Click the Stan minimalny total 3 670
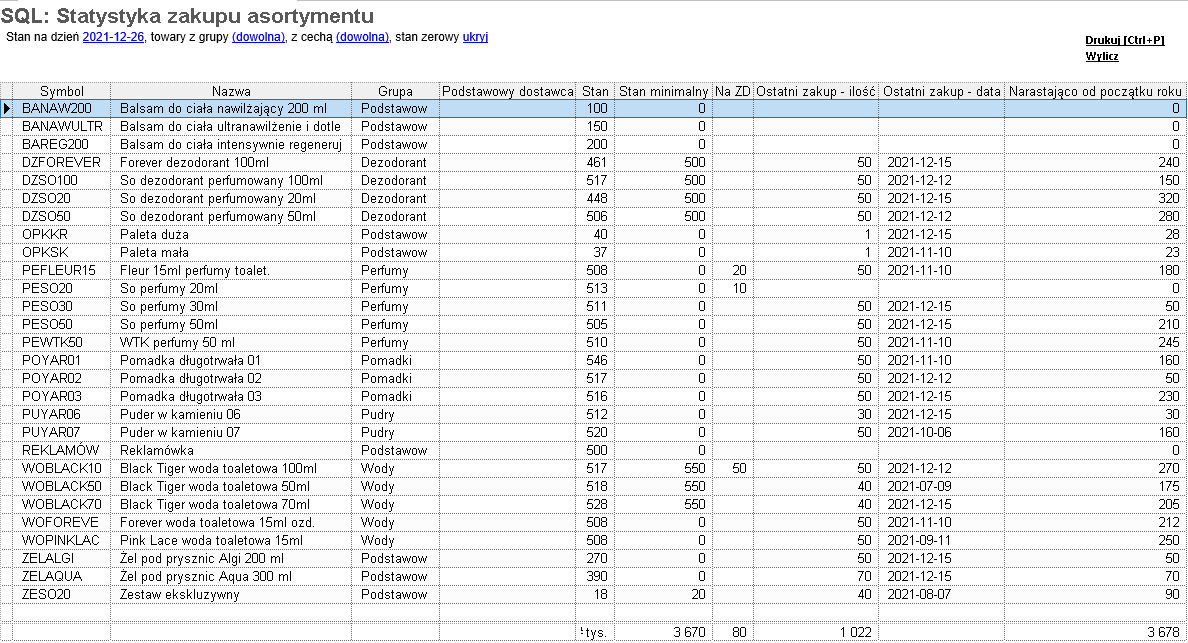This screenshot has width=1188, height=643. tap(664, 632)
